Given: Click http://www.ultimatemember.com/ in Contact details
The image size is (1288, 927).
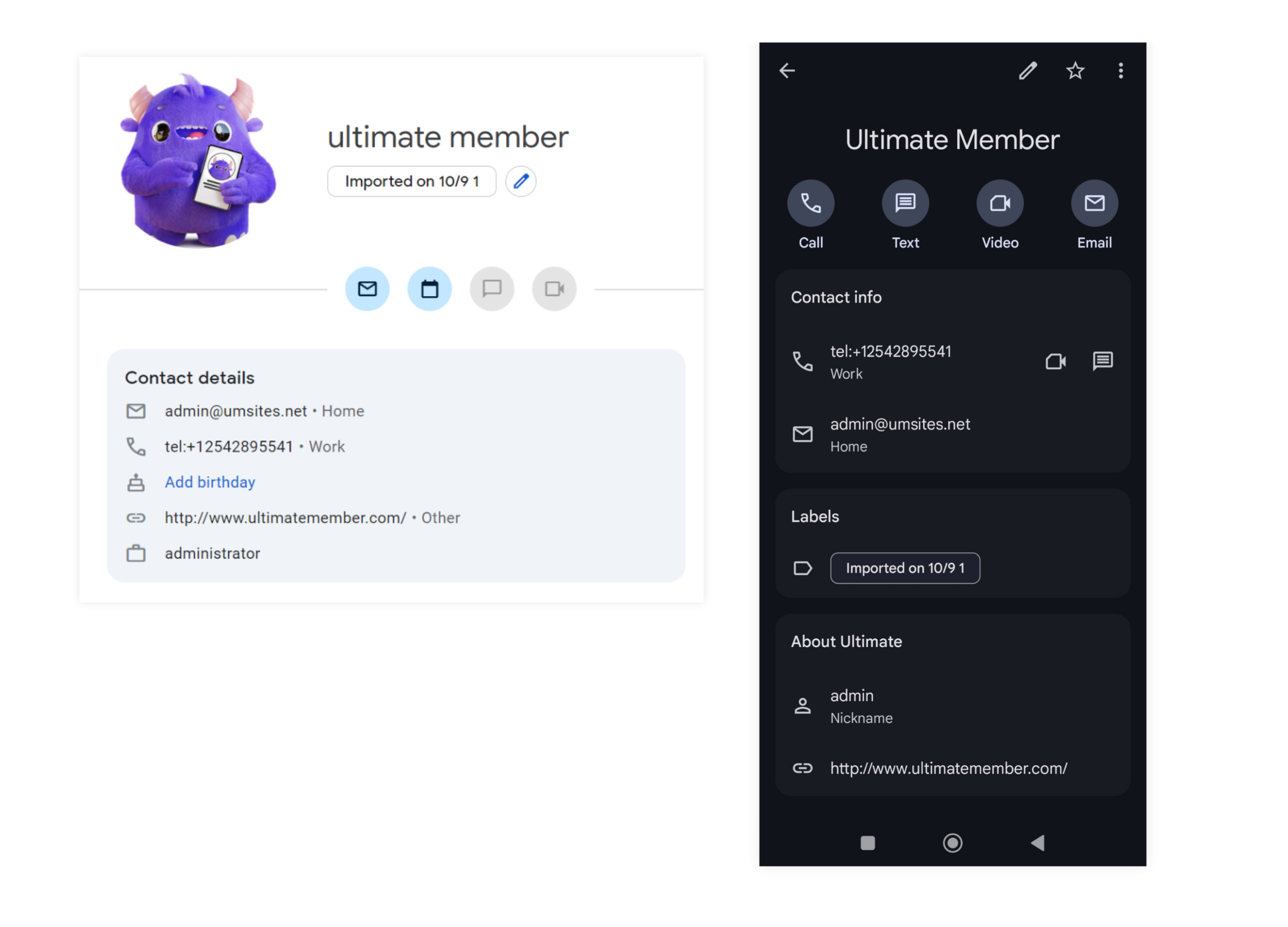Looking at the screenshot, I should (285, 518).
